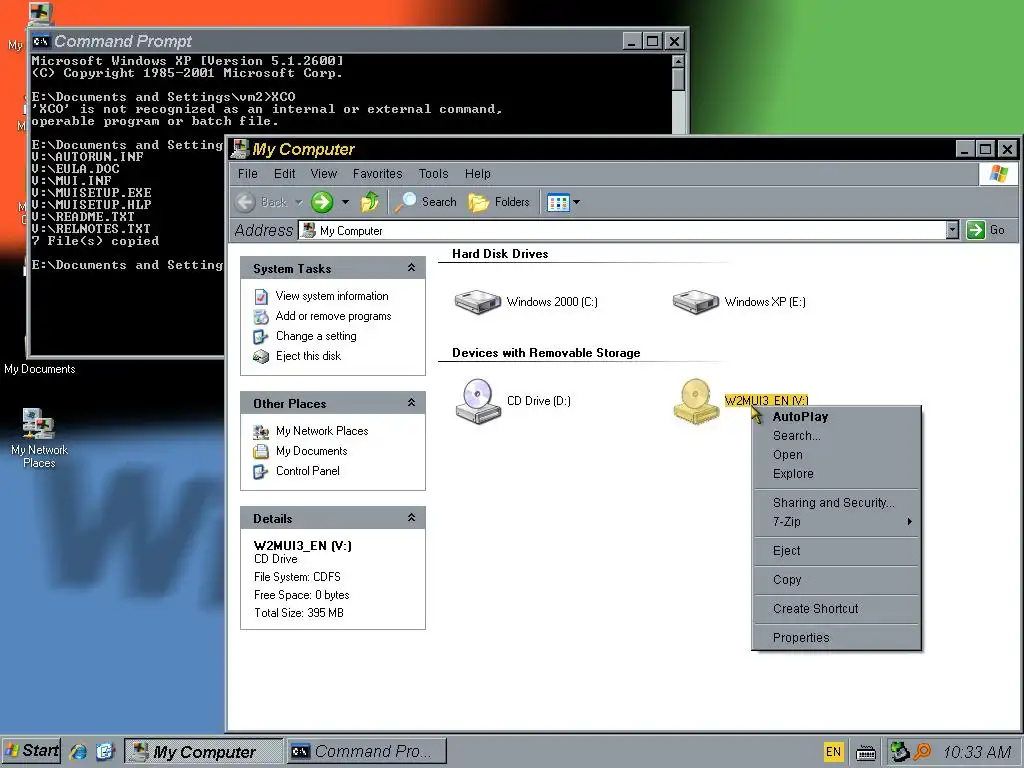The width and height of the screenshot is (1024, 768).
Task: Select the CD Drive (D:) icon
Action: coord(478,401)
